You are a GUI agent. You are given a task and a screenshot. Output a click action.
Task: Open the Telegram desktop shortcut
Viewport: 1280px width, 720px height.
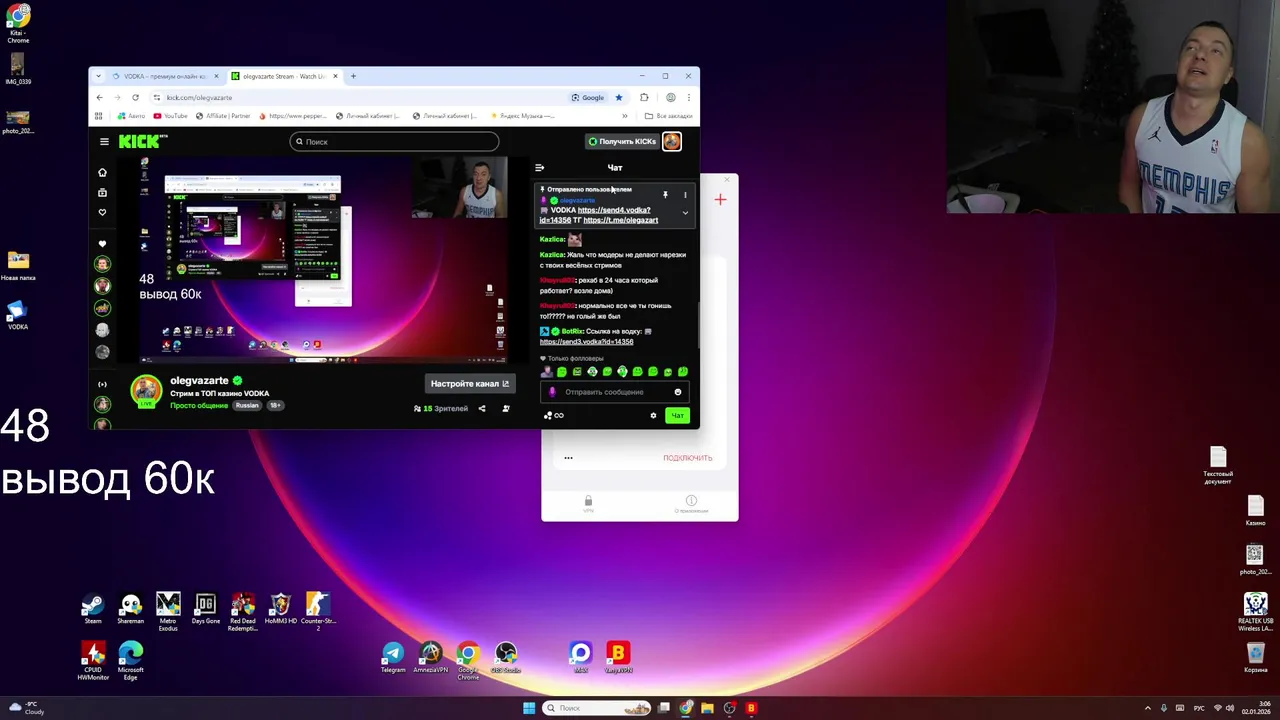[x=393, y=657]
